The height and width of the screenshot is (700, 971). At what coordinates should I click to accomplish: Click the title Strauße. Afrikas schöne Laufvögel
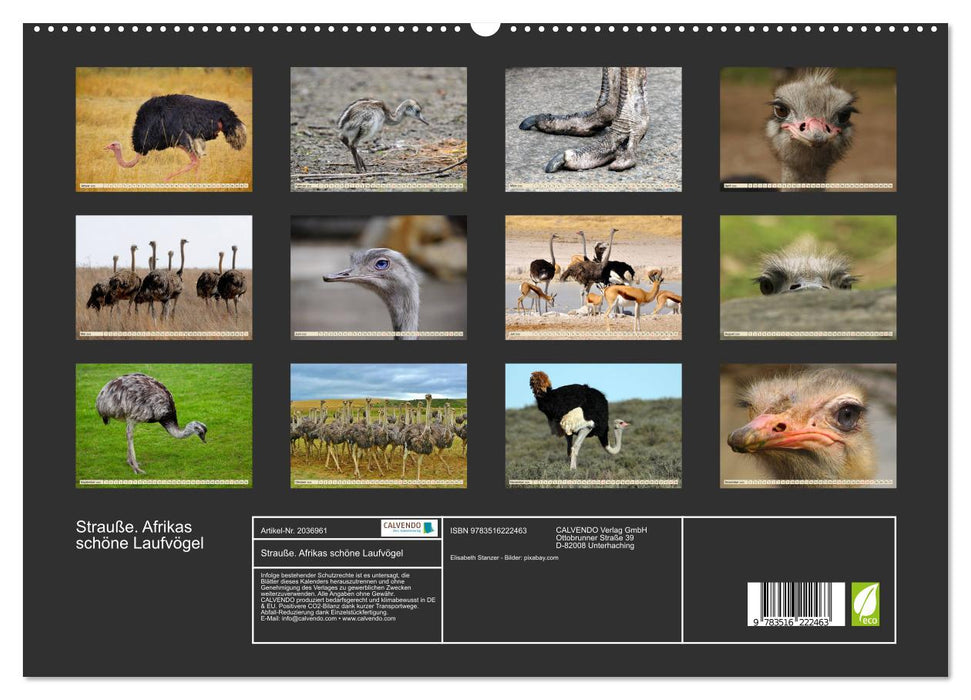[140, 535]
